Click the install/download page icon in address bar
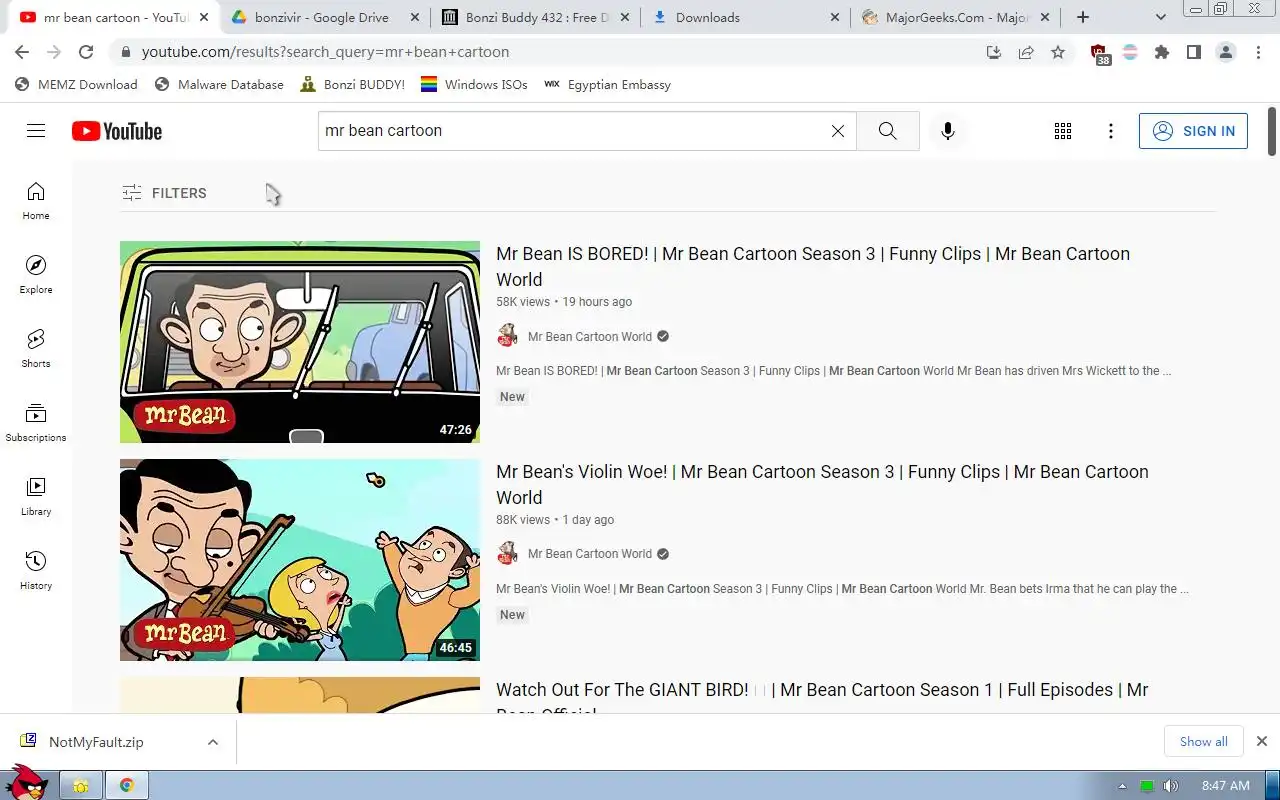The width and height of the screenshot is (1280, 800). point(994,52)
